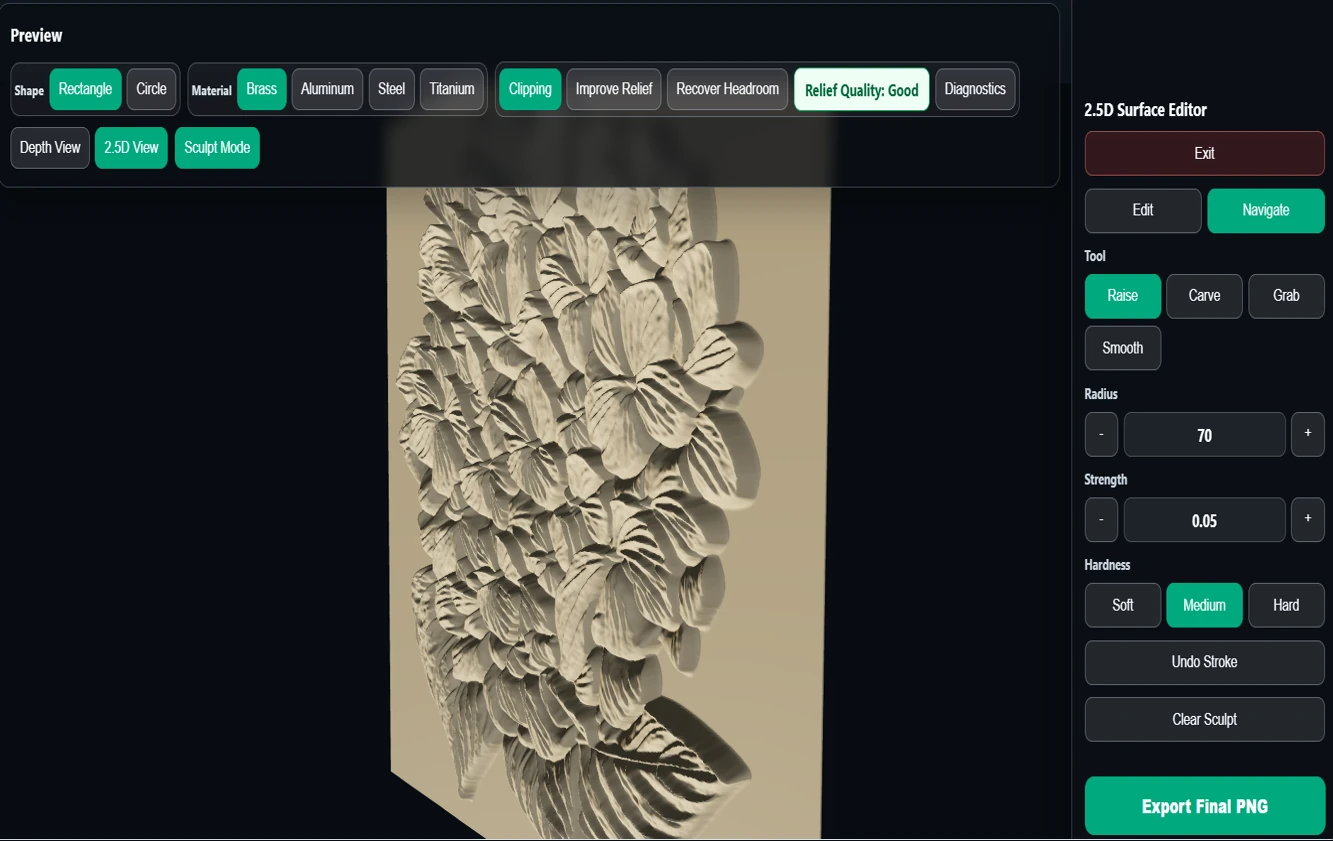1333x841 pixels.
Task: Click Clear Sculpt
Action: (x=1204, y=719)
